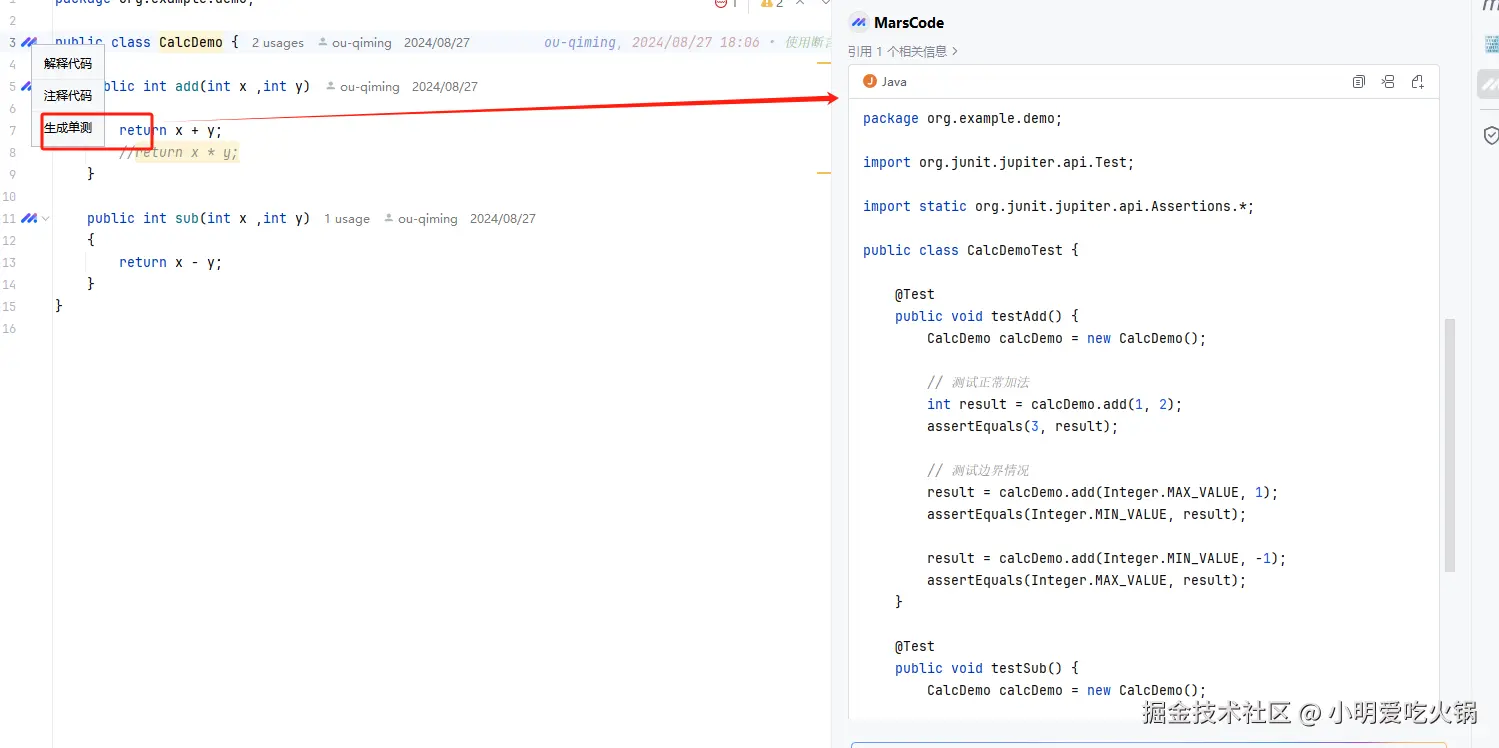The image size is (1499, 748).
Task: Click ou-qiming author hint on sub method
Action: click(x=421, y=219)
